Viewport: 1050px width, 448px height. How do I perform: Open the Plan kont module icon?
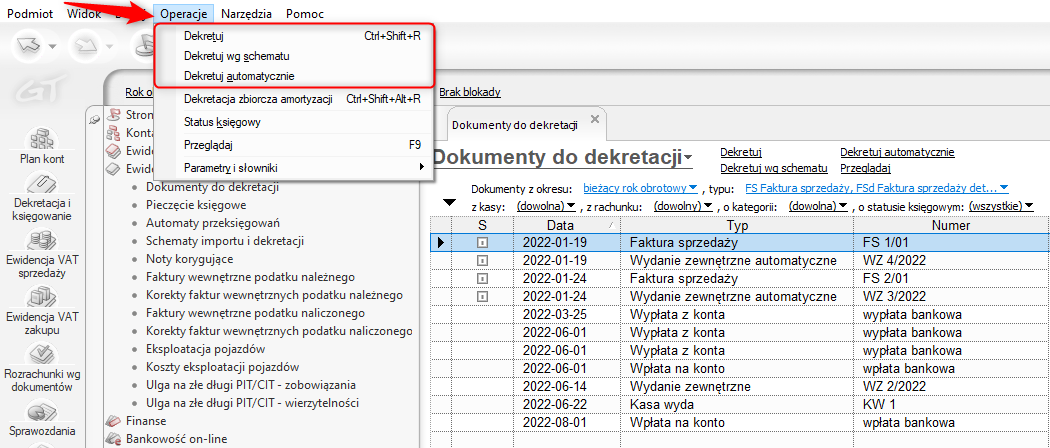point(41,140)
